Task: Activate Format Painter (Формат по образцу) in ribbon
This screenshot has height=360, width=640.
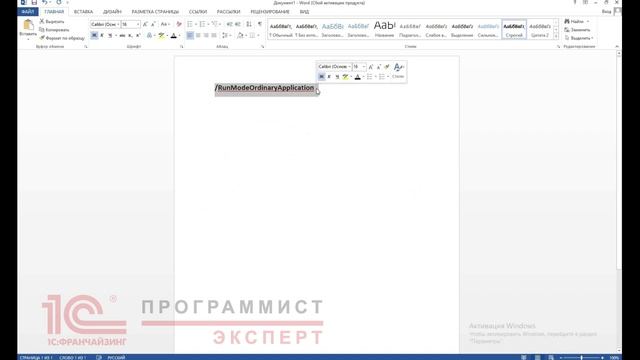Action: click(x=62, y=38)
